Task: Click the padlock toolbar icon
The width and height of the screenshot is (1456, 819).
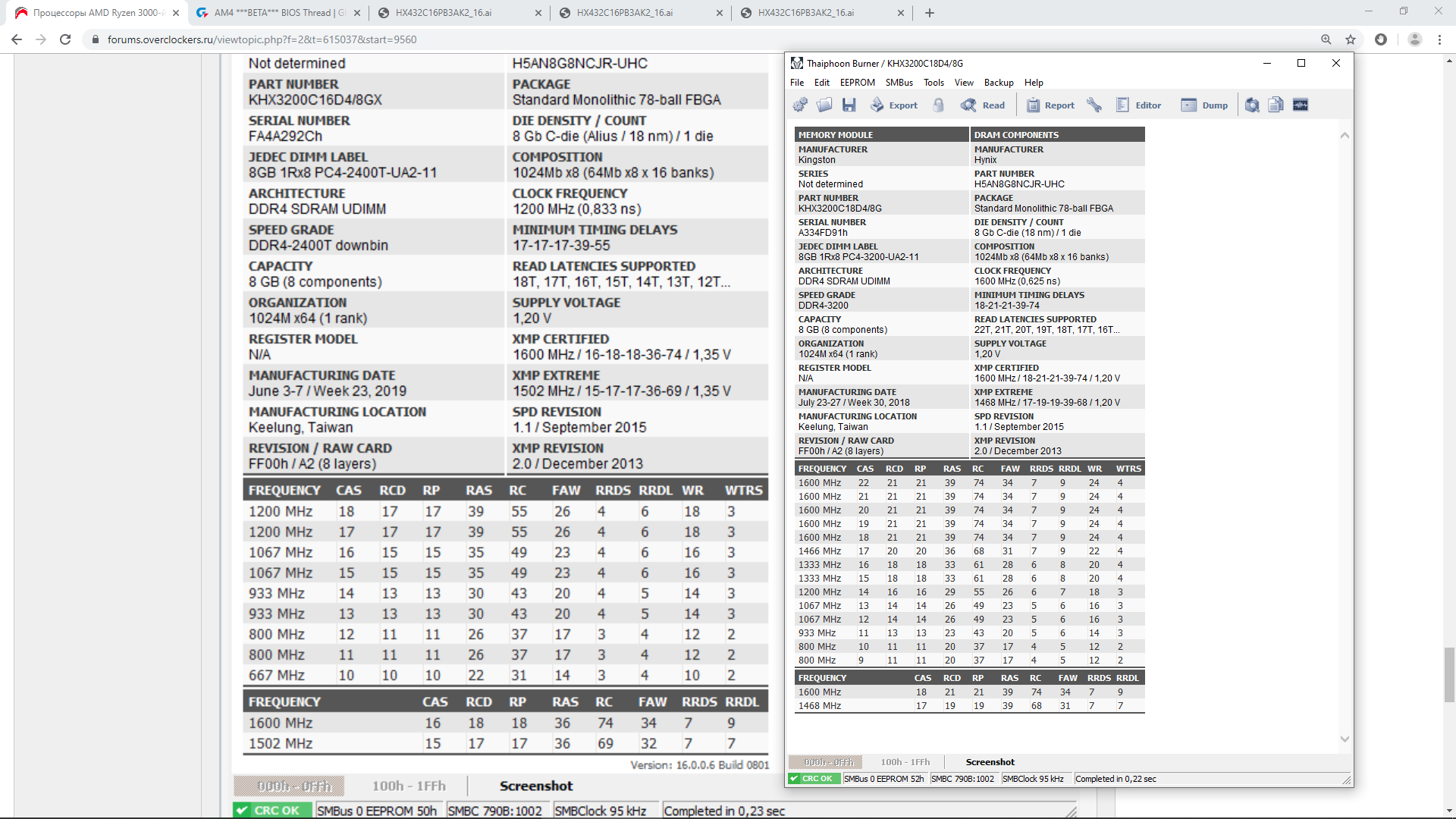Action: point(939,105)
